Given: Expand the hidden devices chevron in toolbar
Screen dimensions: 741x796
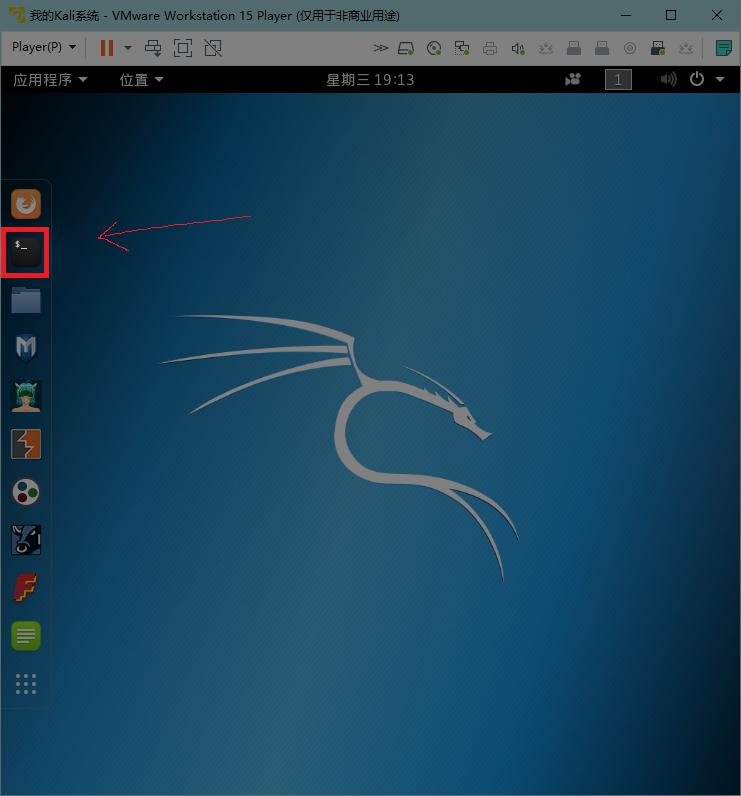Looking at the screenshot, I should pyautogui.click(x=380, y=48).
